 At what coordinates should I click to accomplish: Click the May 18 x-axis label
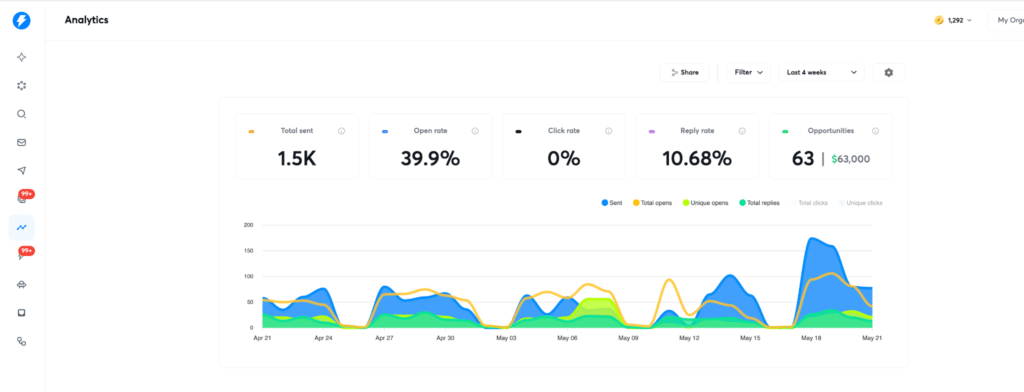pos(811,338)
